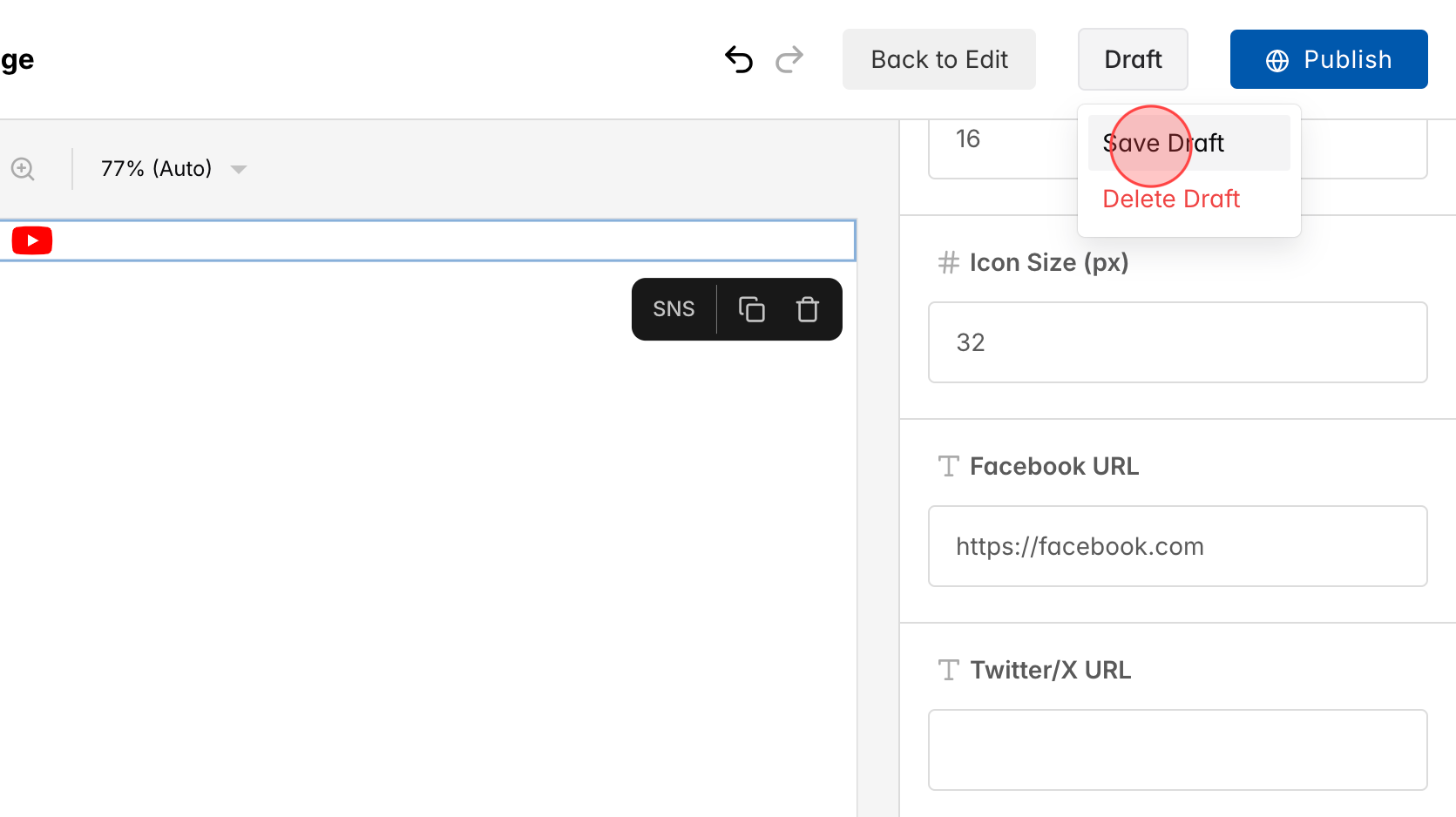Click the globe icon inside the Publish button
Image resolution: width=1456 pixels, height=817 pixels.
click(x=1276, y=59)
